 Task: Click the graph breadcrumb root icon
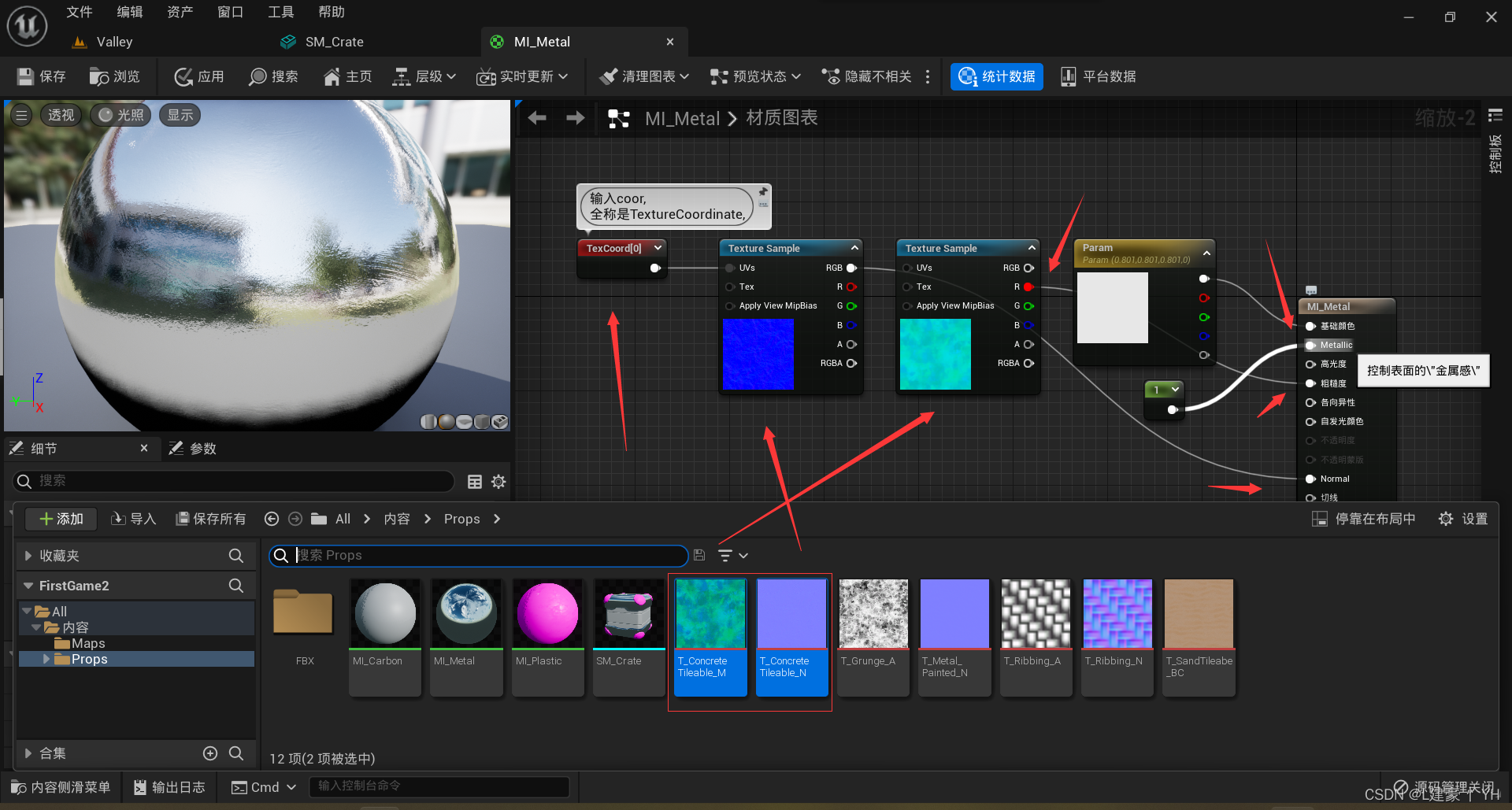(619, 119)
